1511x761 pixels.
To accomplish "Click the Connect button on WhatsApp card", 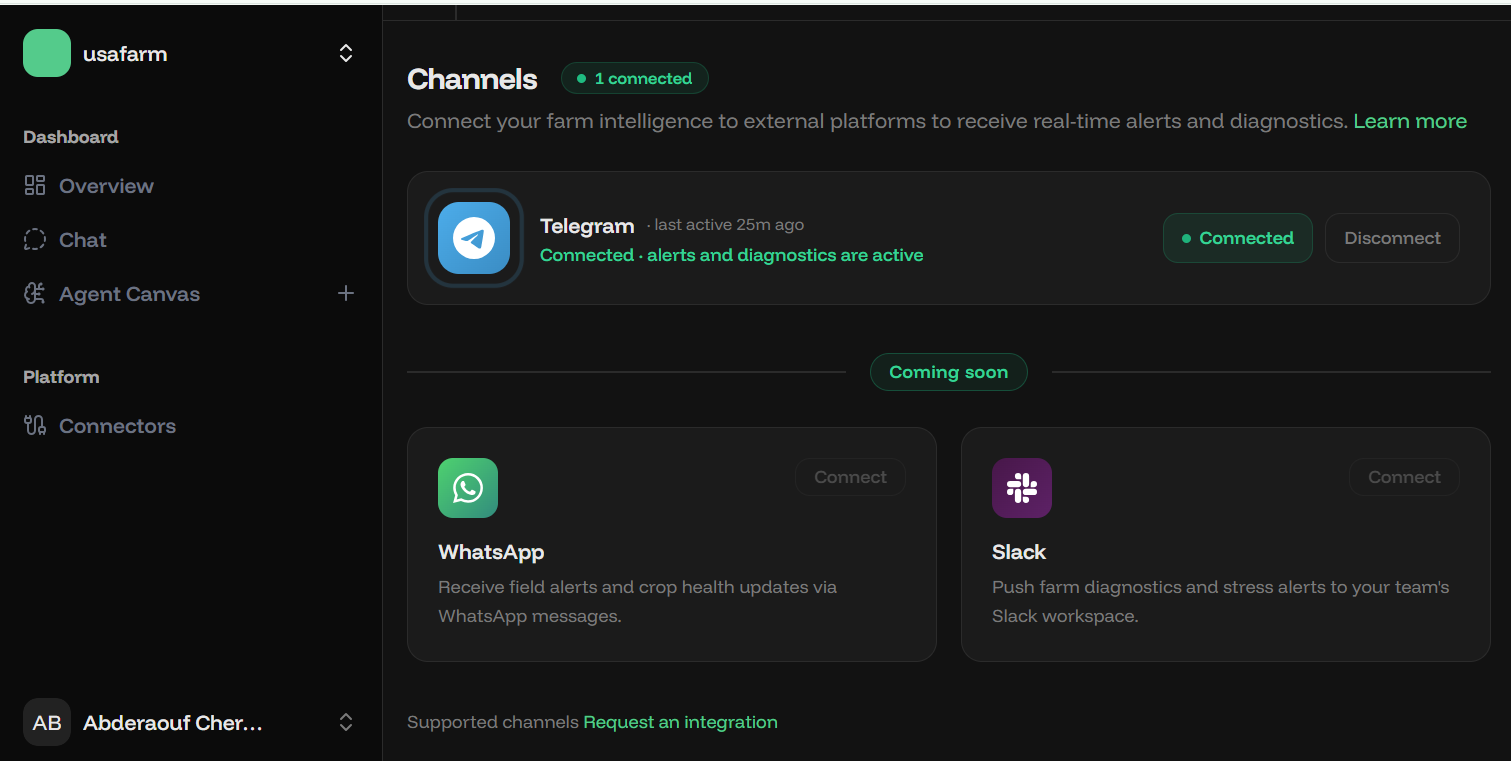I will point(850,477).
